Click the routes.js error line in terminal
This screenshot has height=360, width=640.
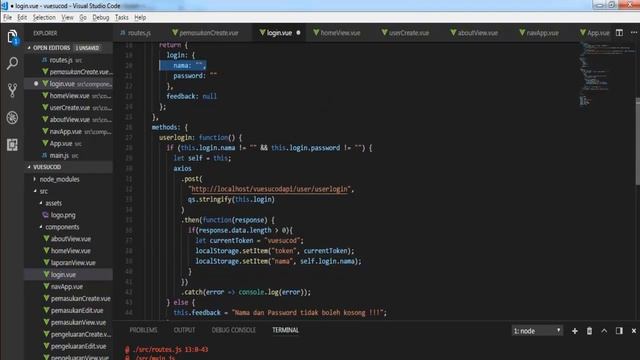click(x=167, y=349)
